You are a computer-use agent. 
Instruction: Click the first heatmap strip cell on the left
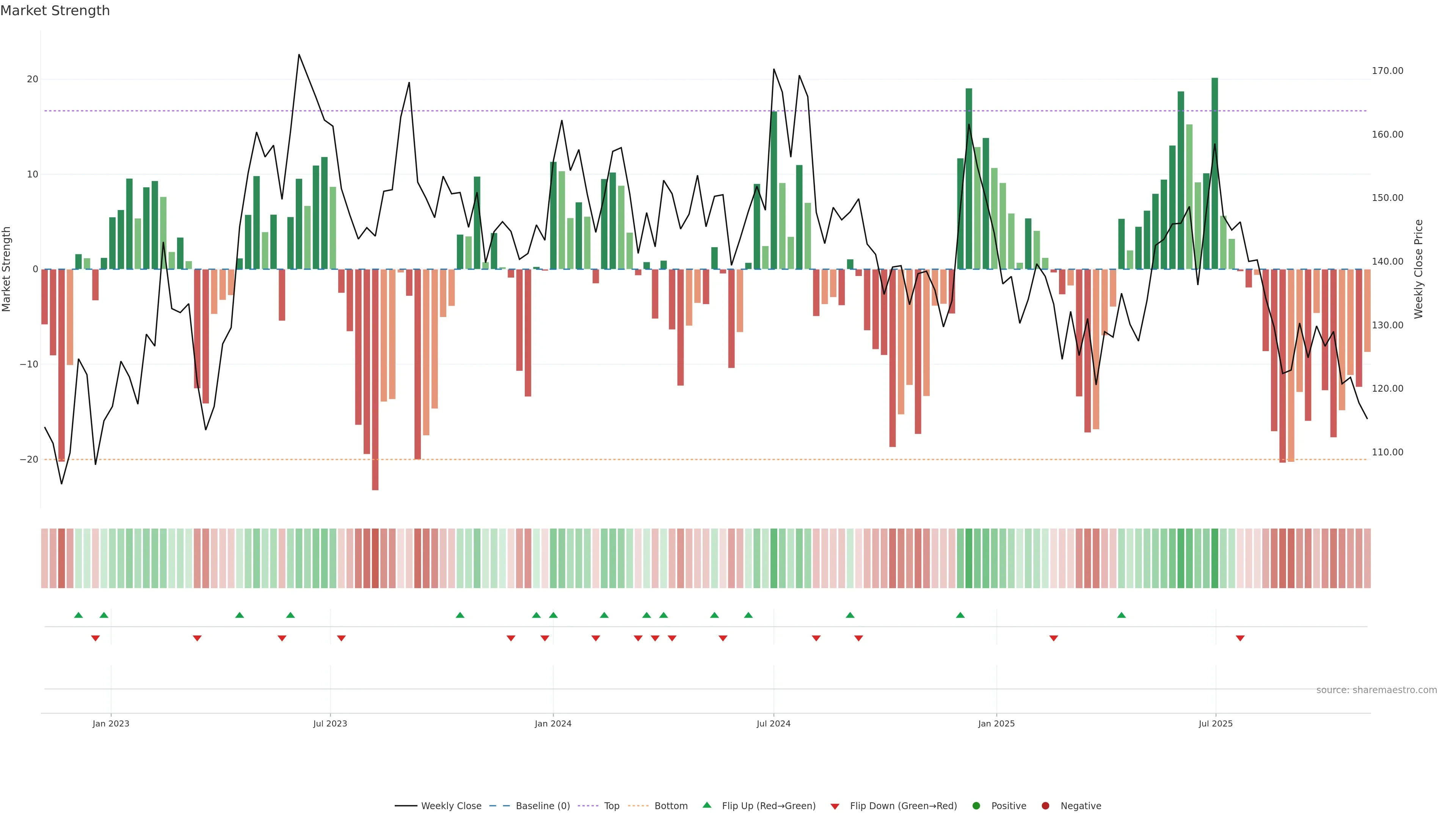(x=44, y=559)
